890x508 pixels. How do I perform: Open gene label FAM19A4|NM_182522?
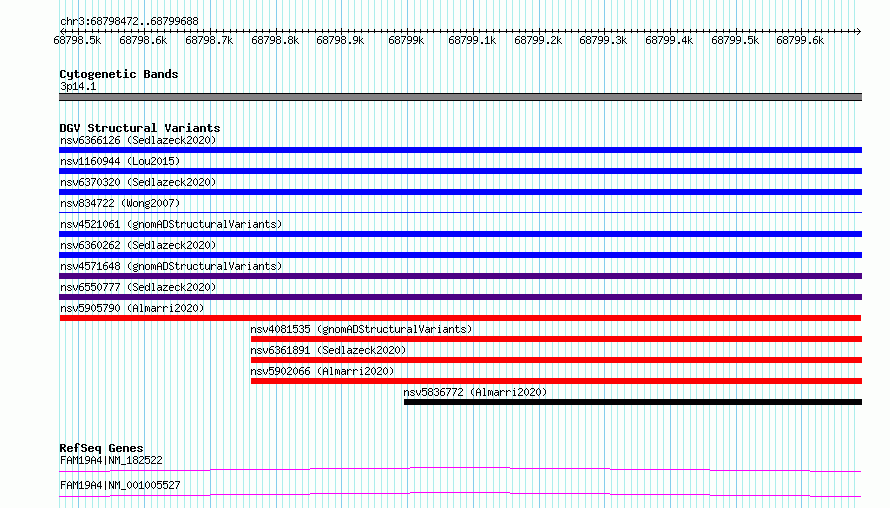pos(111,460)
